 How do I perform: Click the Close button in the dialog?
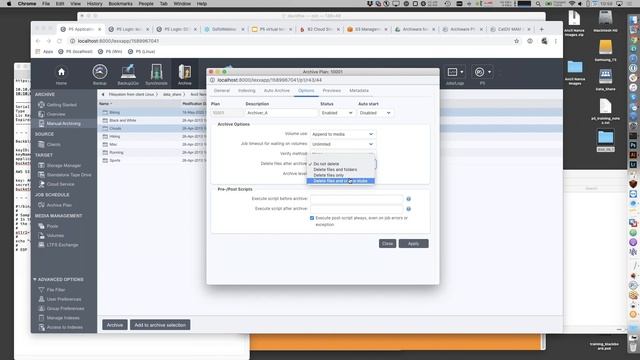click(387, 244)
